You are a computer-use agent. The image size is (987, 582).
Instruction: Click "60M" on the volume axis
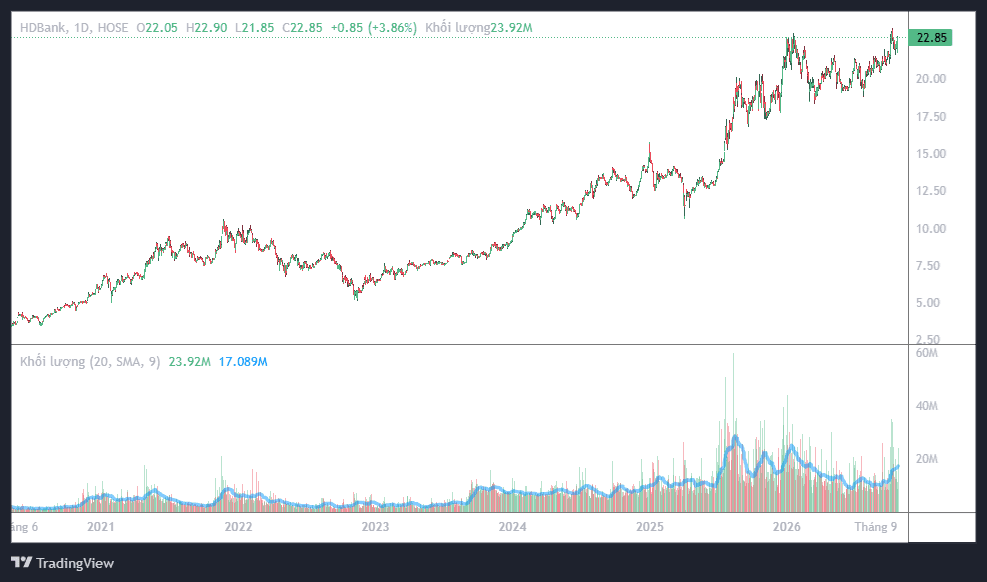point(927,353)
